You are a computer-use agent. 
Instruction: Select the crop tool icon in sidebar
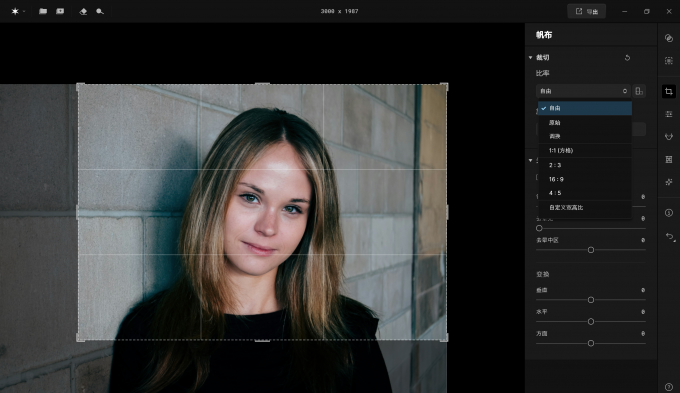click(669, 92)
